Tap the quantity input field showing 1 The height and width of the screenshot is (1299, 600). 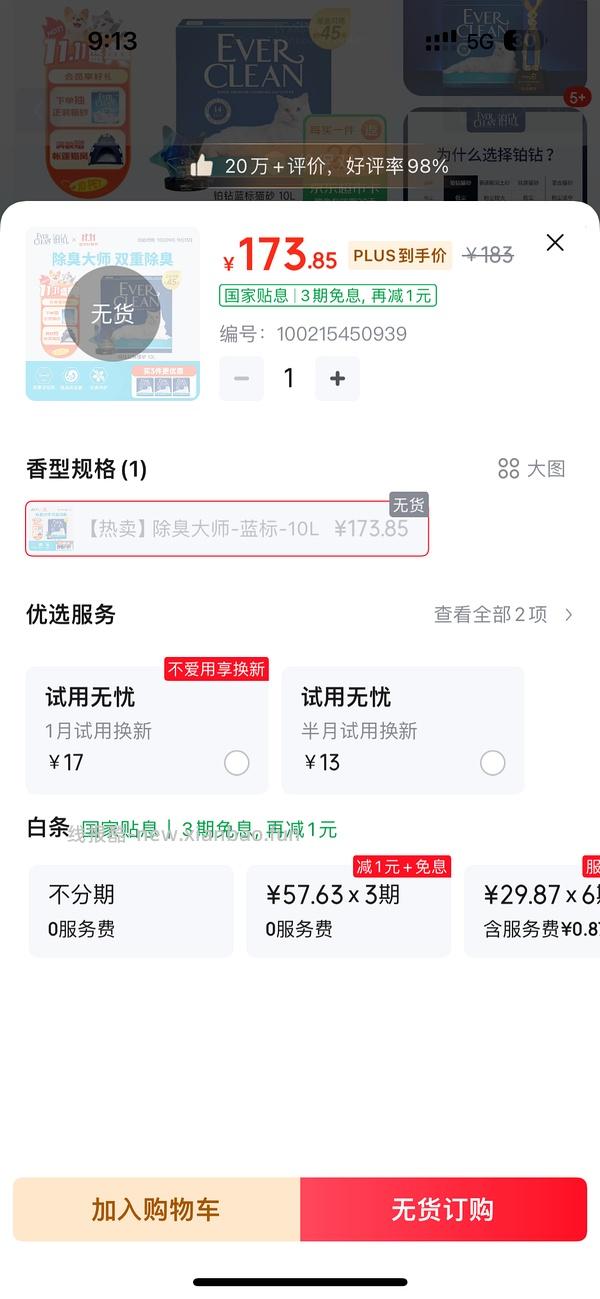(288, 378)
